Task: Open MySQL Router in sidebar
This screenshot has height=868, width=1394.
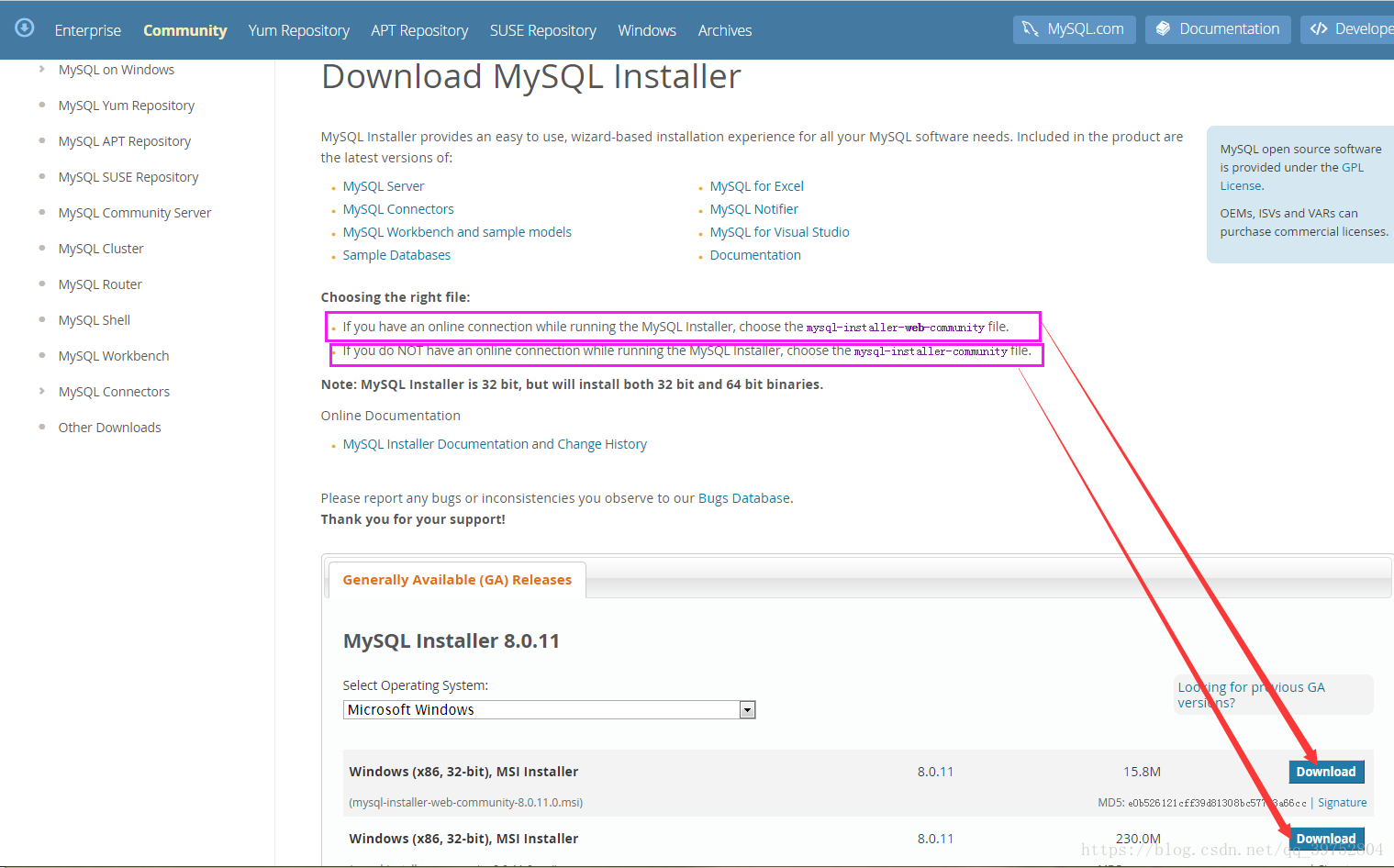Action: click(99, 284)
